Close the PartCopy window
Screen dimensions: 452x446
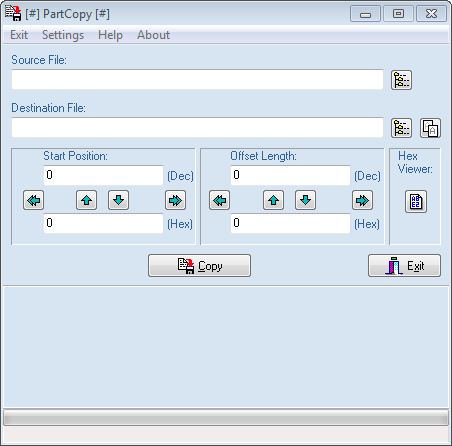click(431, 14)
